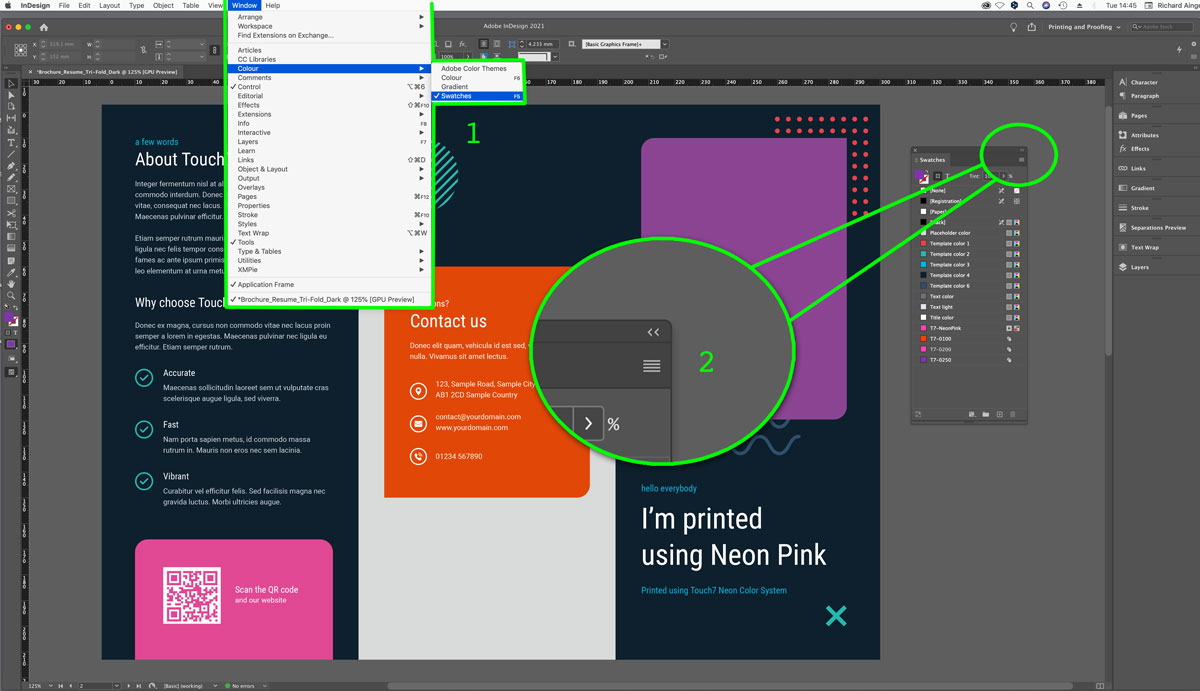This screenshot has width=1200, height=691.
Task: Select the Type tool in toolbar
Action: pos(11,142)
